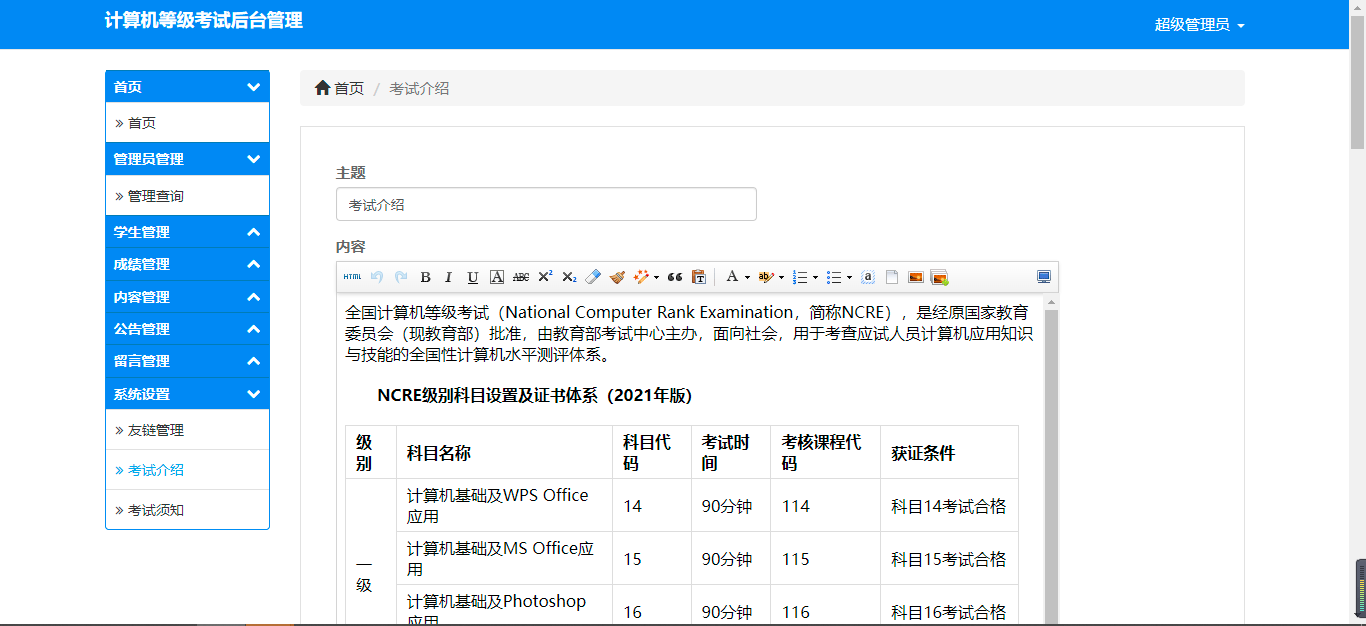
Task: Open font color dropdown arrow
Action: click(x=747, y=278)
